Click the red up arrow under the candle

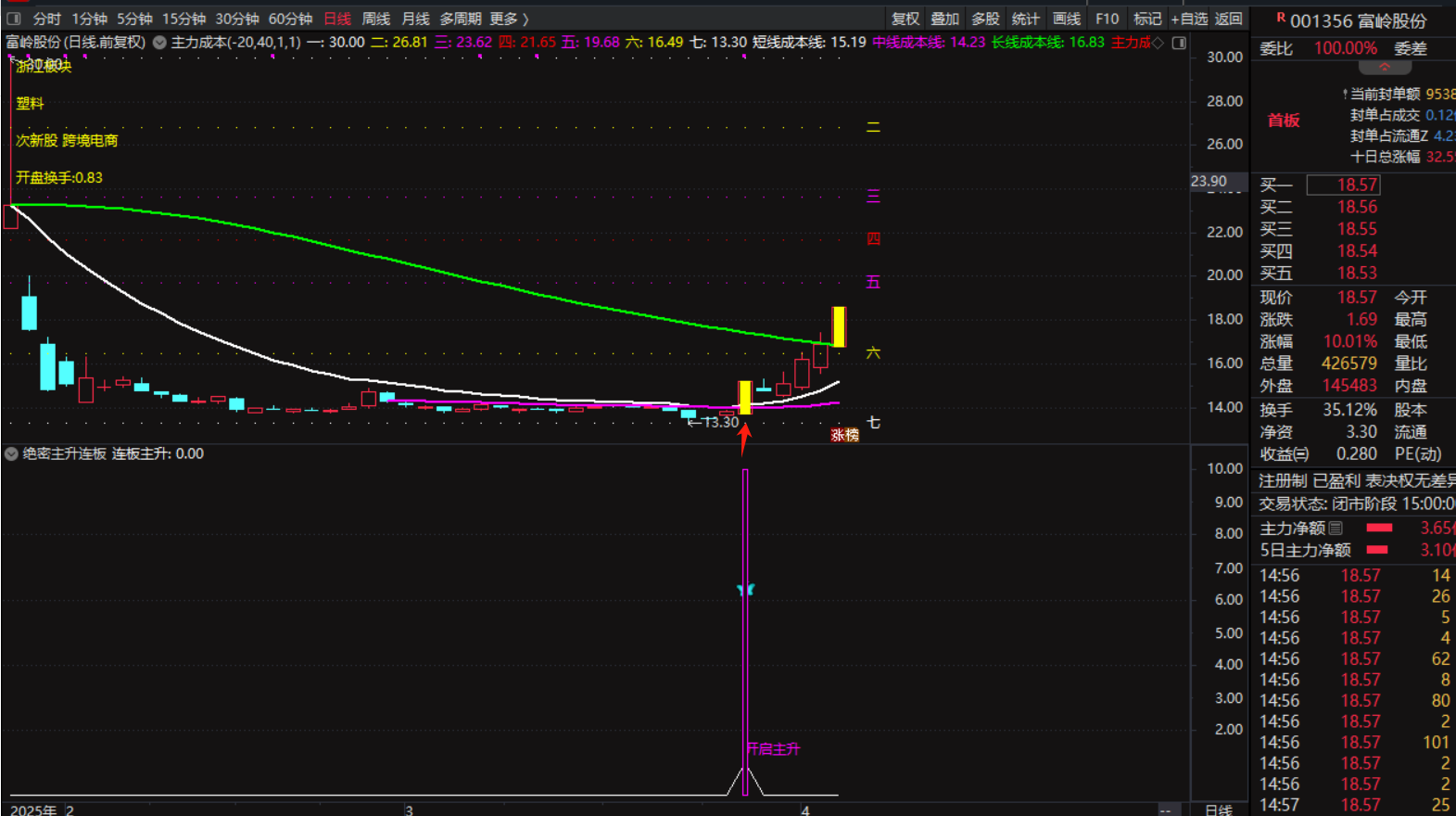coord(744,438)
